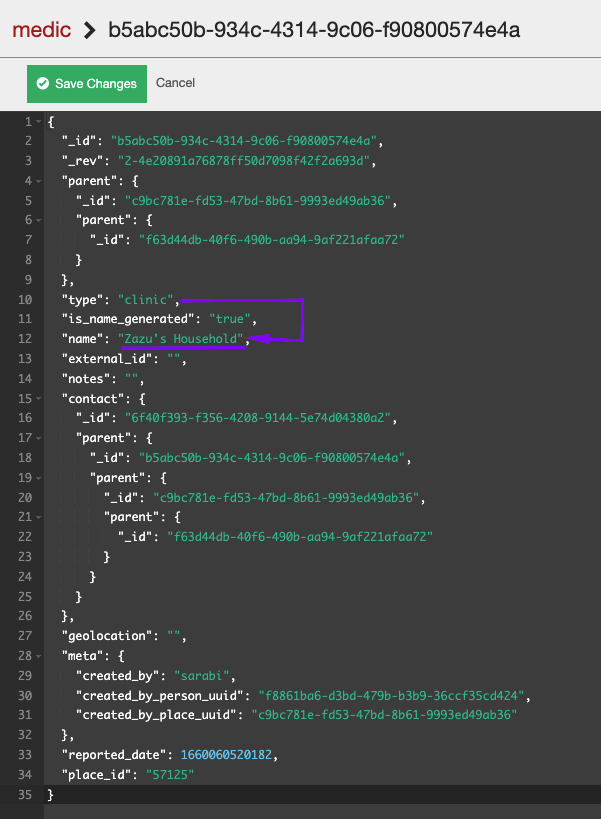Click the empty external_id value
The image size is (601, 819).
174,359
